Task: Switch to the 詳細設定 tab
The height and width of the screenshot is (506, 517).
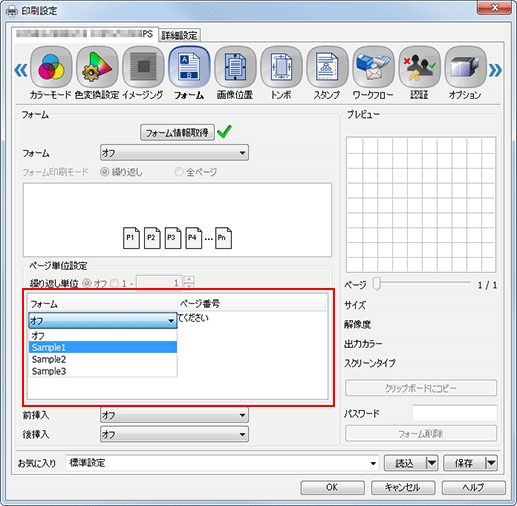Action: (x=179, y=35)
